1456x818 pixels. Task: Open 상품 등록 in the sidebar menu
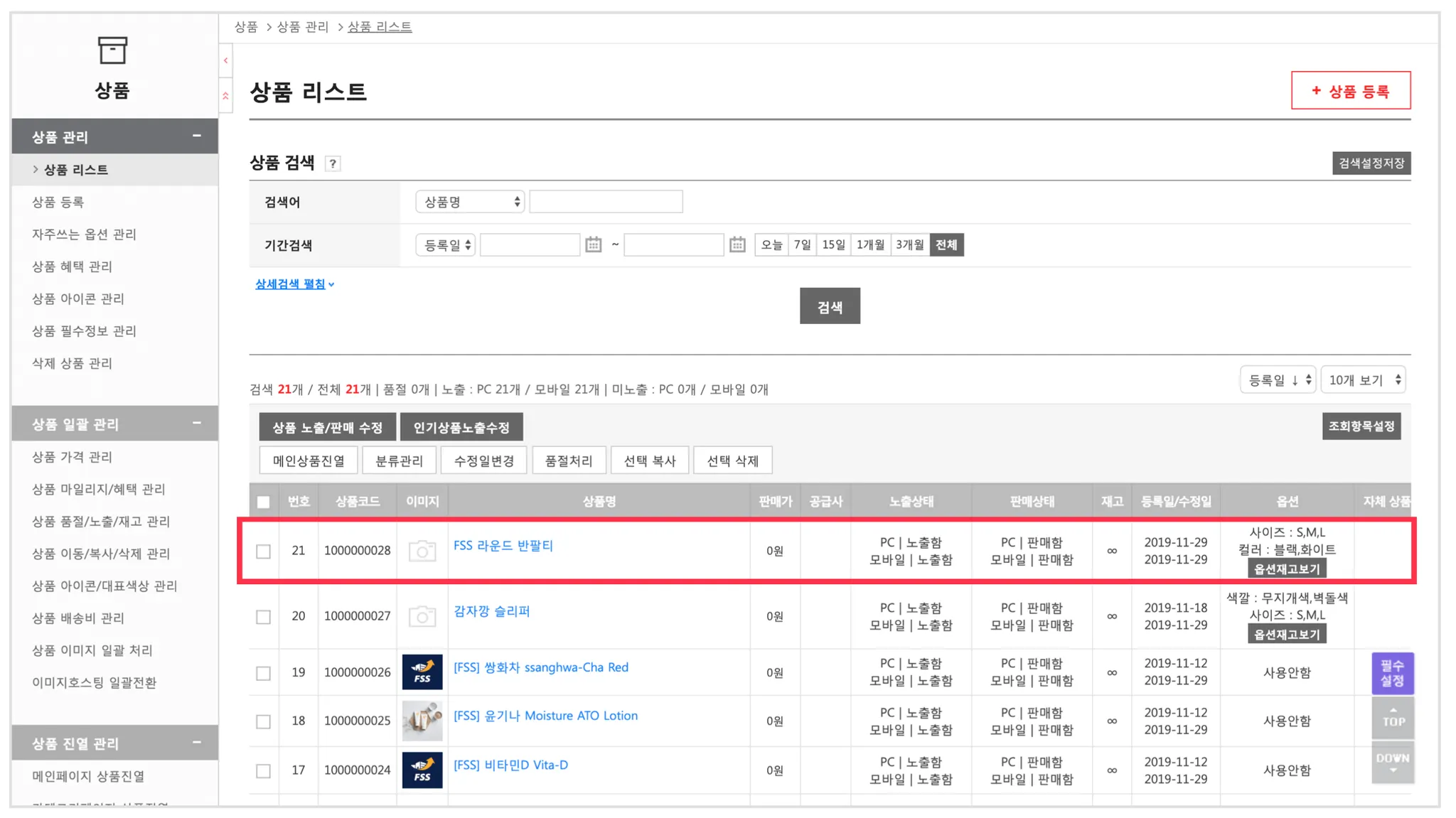click(x=58, y=203)
